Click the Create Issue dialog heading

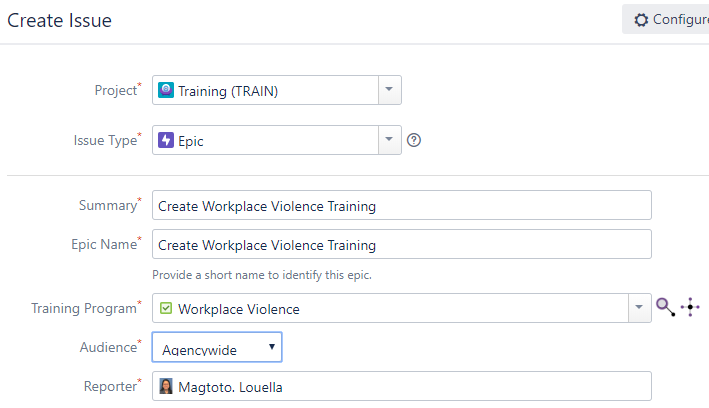59,20
